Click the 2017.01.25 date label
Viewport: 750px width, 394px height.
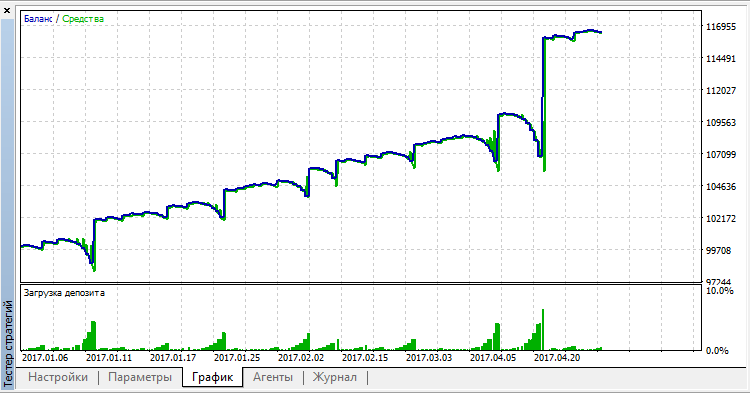point(237,358)
